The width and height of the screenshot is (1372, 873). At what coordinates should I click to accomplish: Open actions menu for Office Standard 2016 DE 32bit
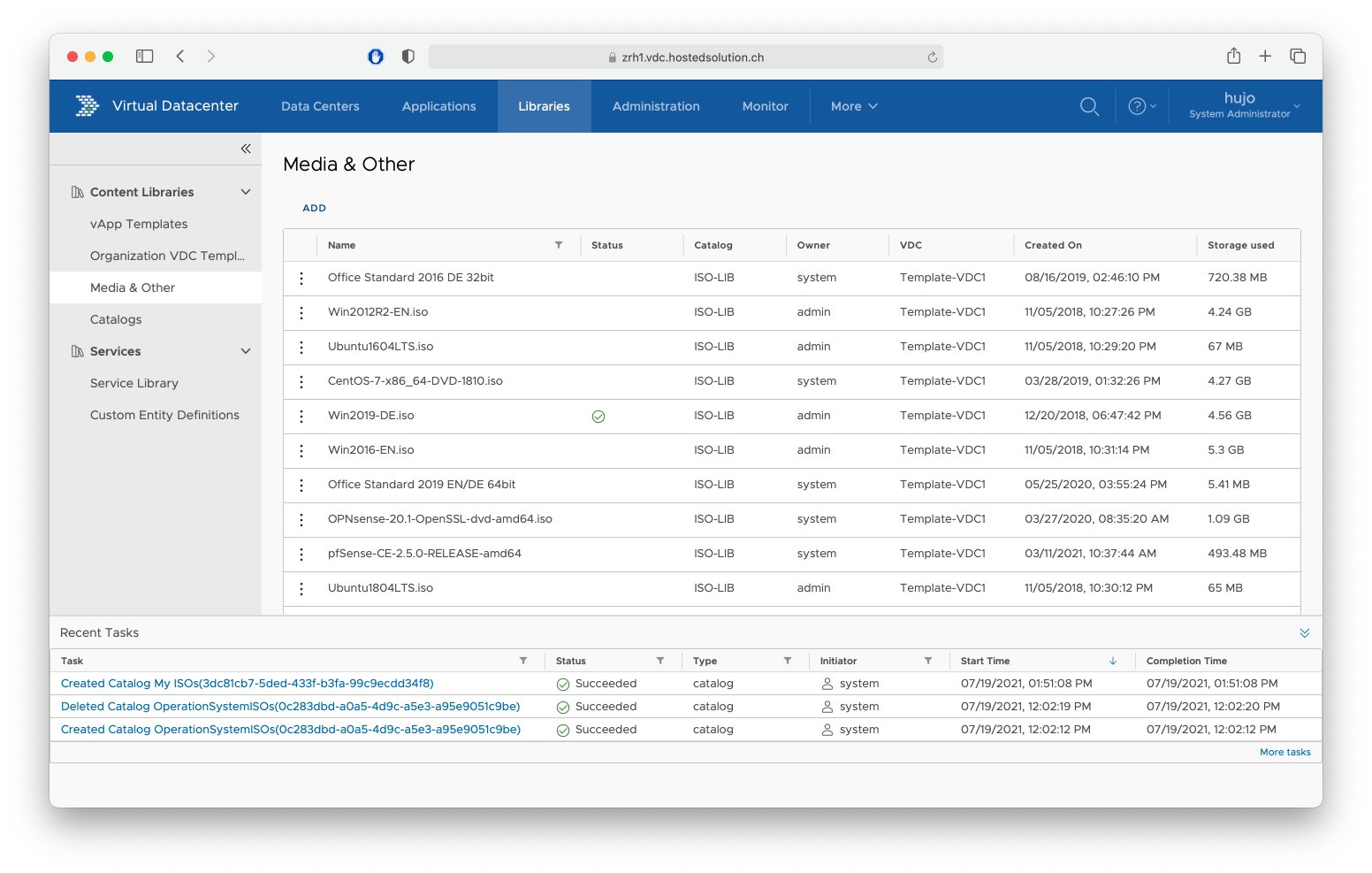[301, 278]
